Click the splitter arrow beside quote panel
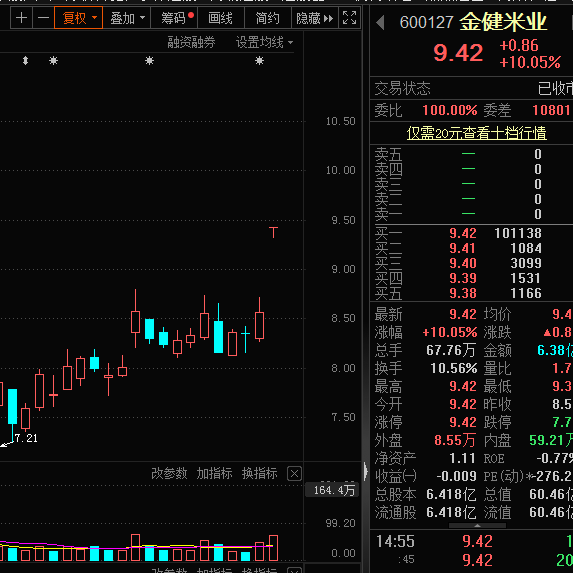This screenshot has width=573, height=573. [x=366, y=471]
